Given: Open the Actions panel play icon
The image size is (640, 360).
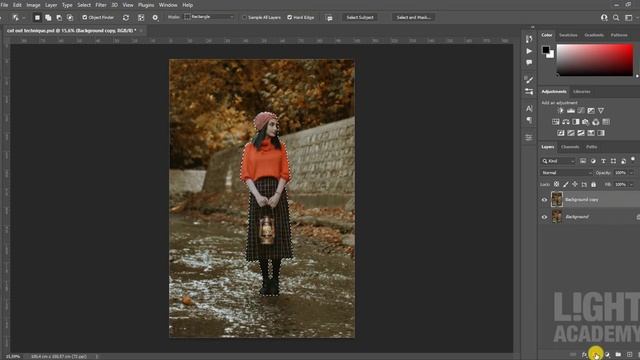Looking at the screenshot, I should pos(529,51).
